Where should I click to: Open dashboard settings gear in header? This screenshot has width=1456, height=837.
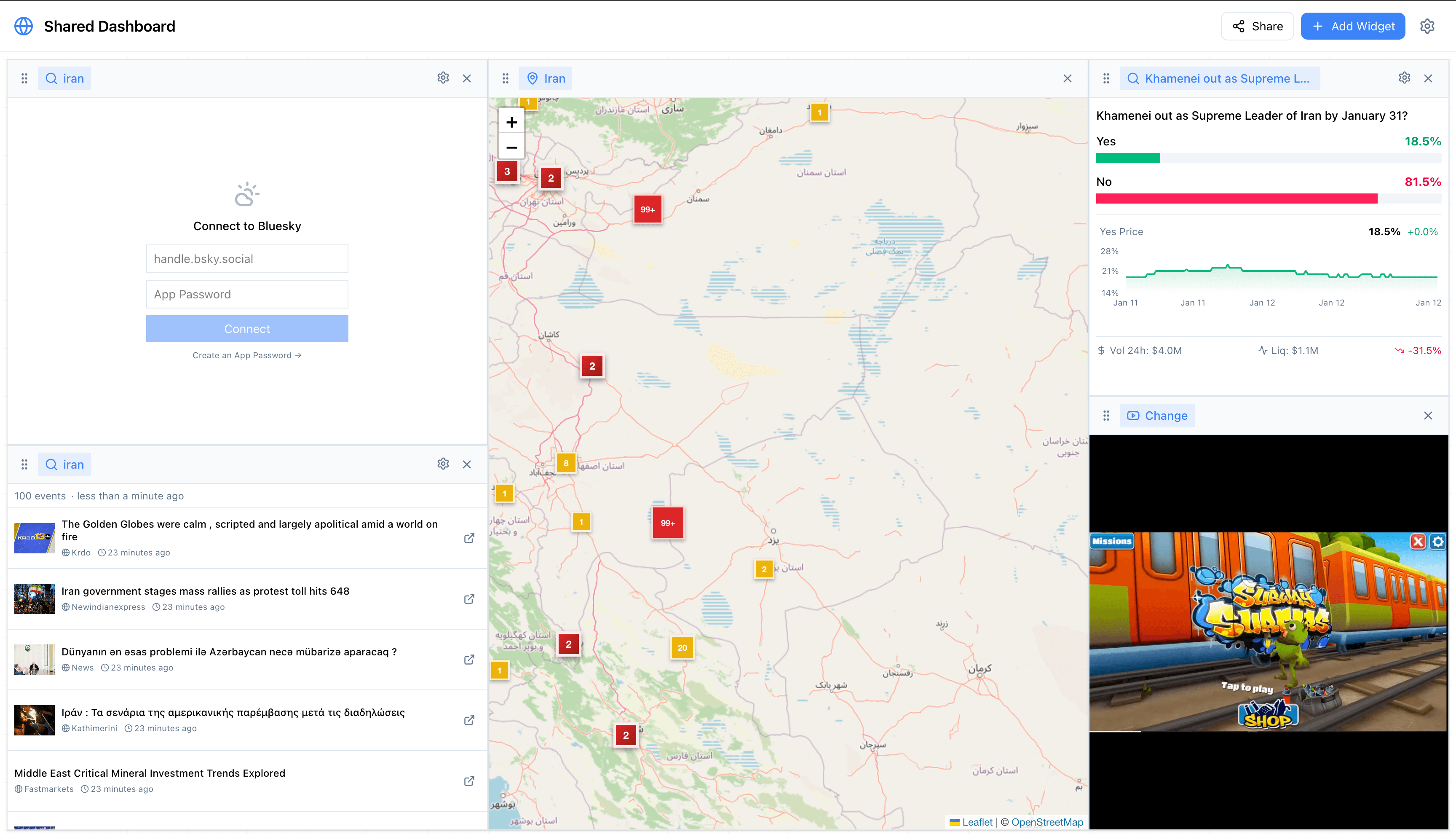(x=1427, y=27)
